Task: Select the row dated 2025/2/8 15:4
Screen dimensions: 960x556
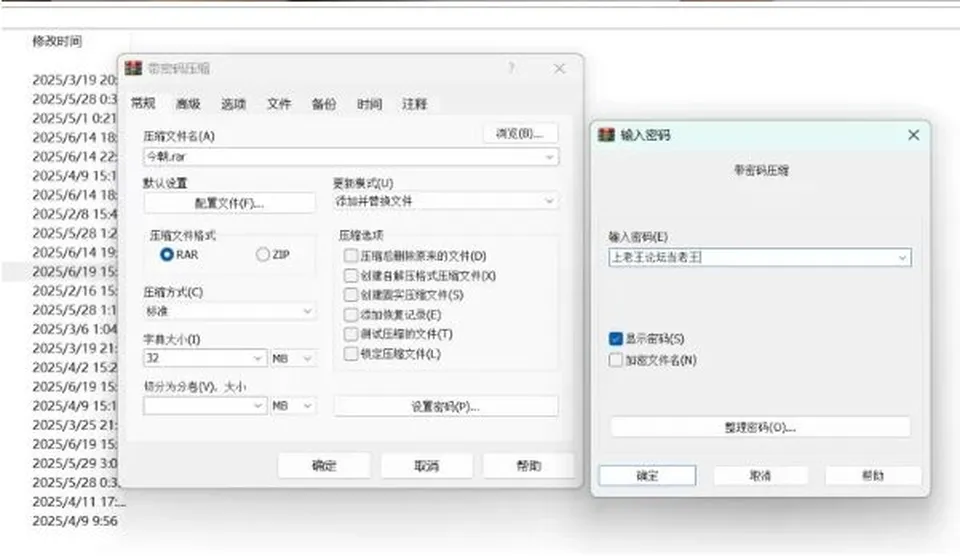Action: (x=75, y=214)
